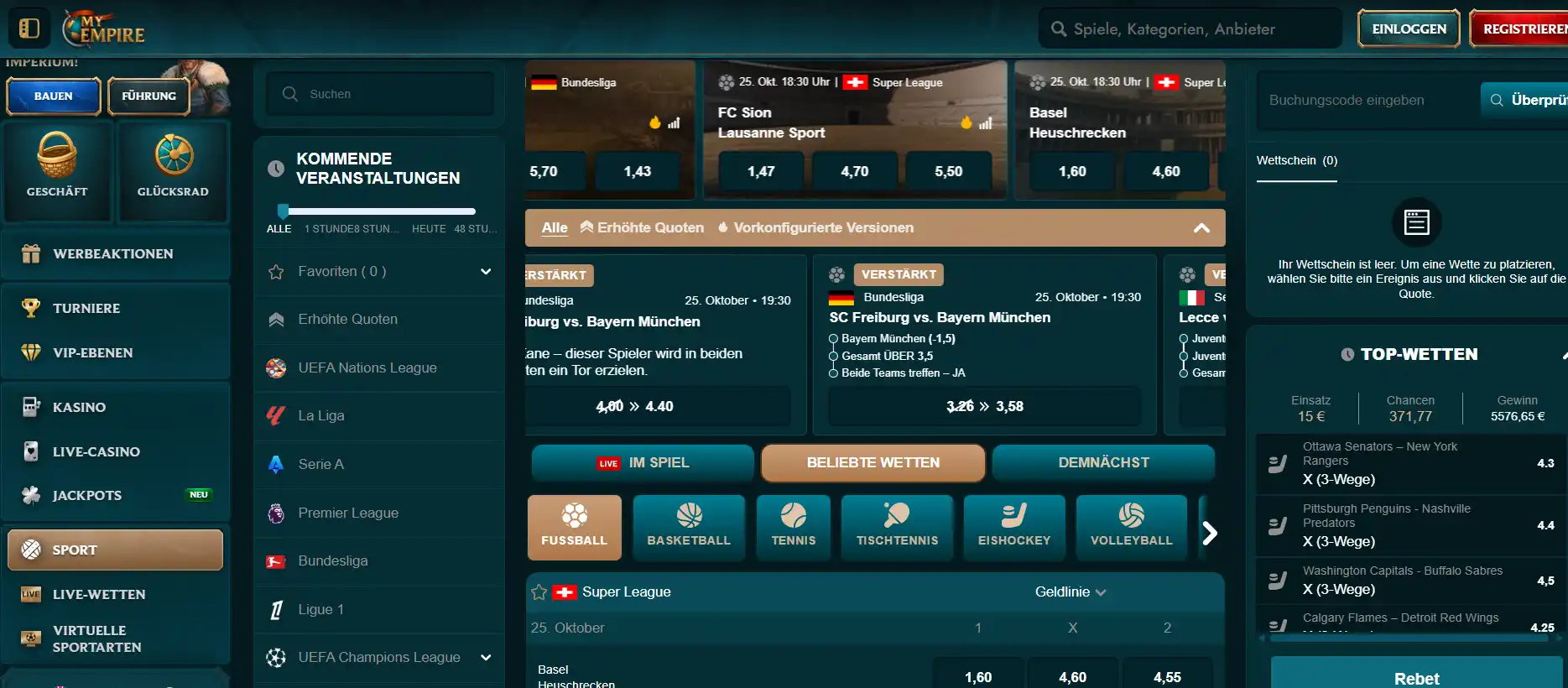Expand the Favoriten dropdown chevron
This screenshot has width=1568, height=688.
(486, 271)
